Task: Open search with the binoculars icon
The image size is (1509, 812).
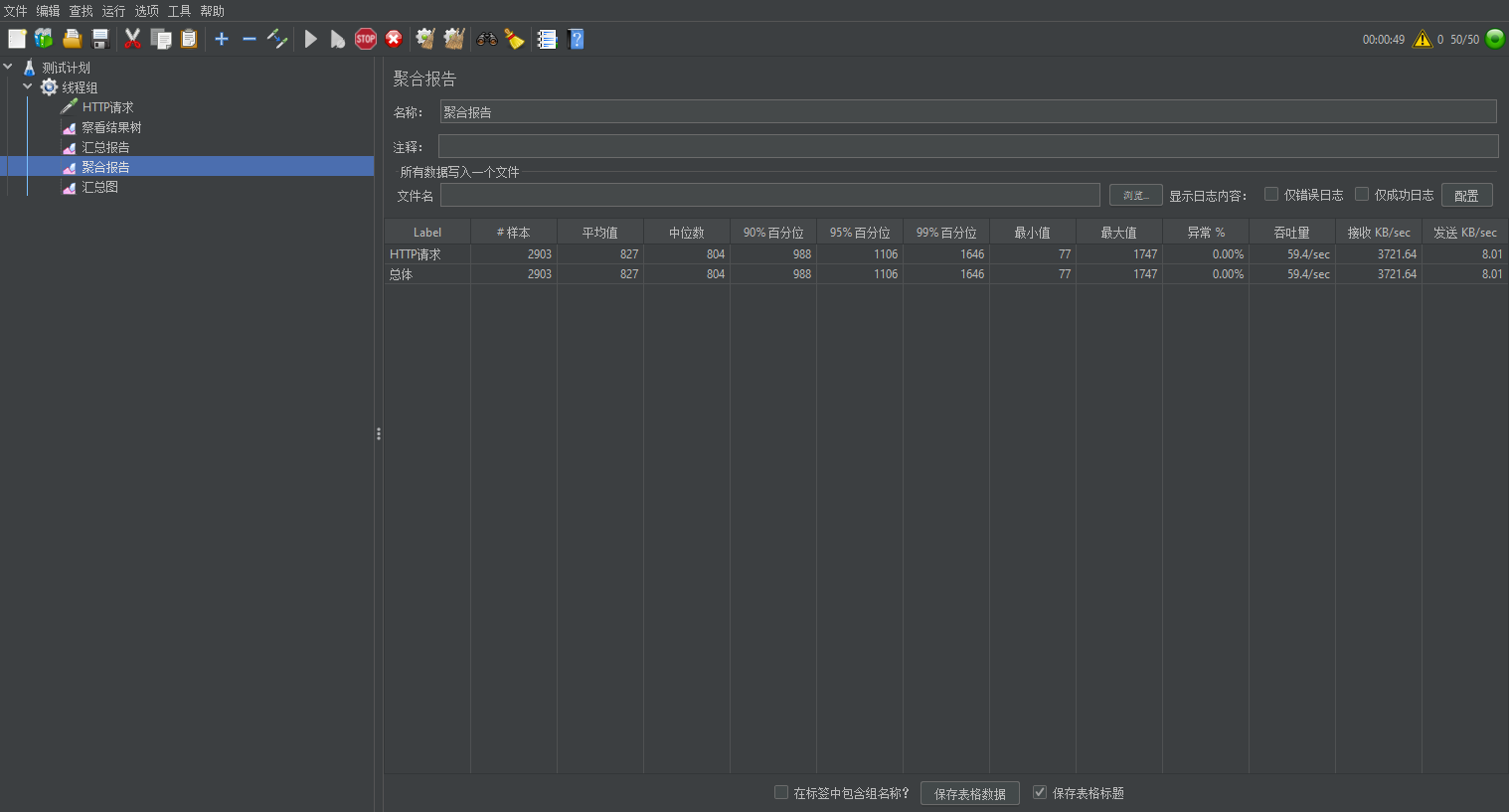Action: (487, 39)
